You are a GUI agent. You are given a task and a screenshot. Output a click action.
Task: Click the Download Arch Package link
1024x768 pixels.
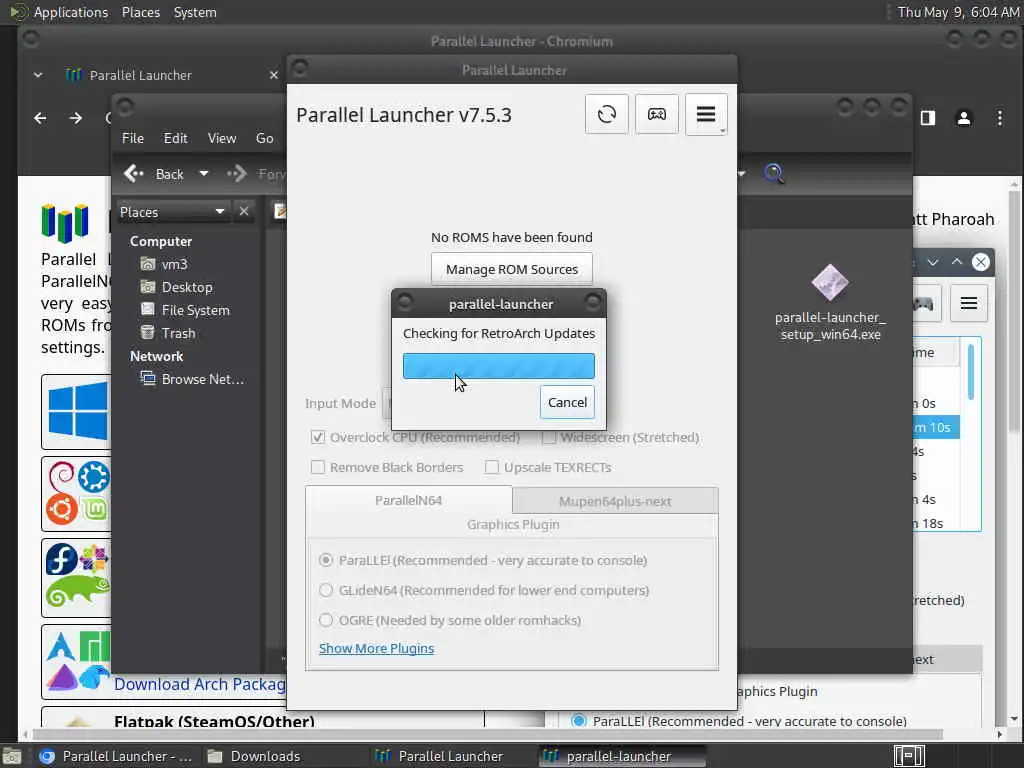[x=200, y=684]
